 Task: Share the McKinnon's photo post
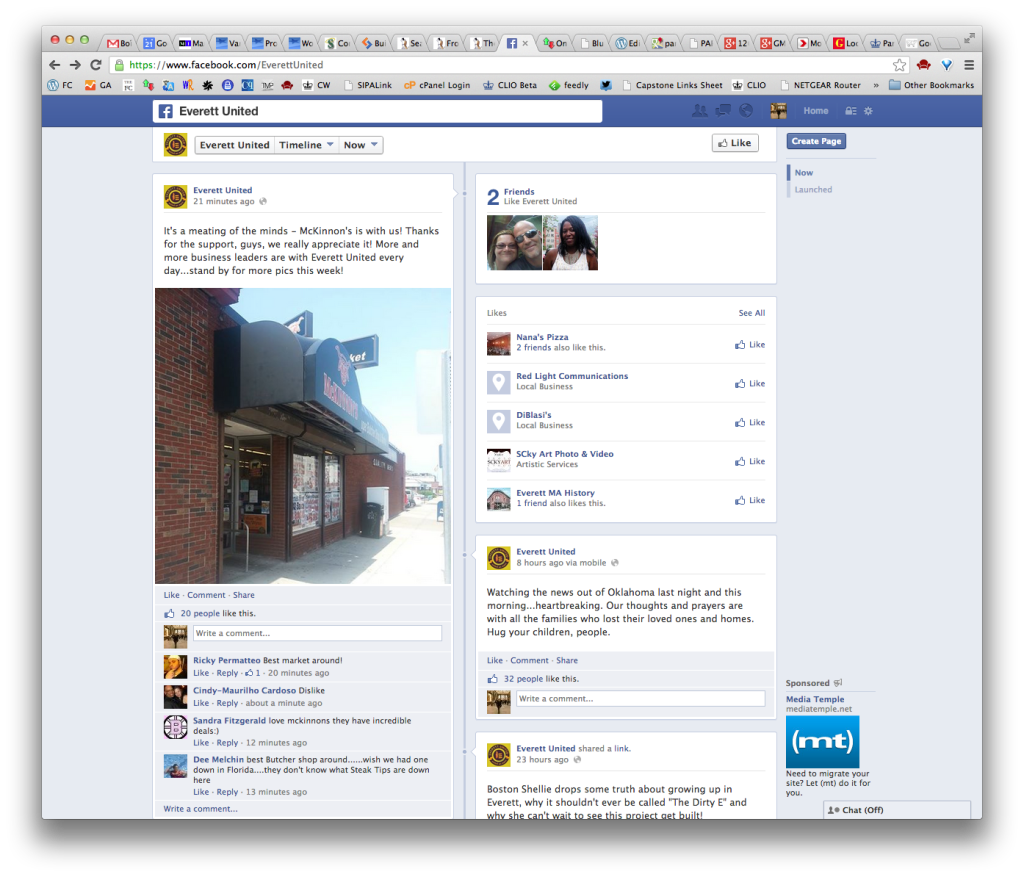[x=244, y=595]
